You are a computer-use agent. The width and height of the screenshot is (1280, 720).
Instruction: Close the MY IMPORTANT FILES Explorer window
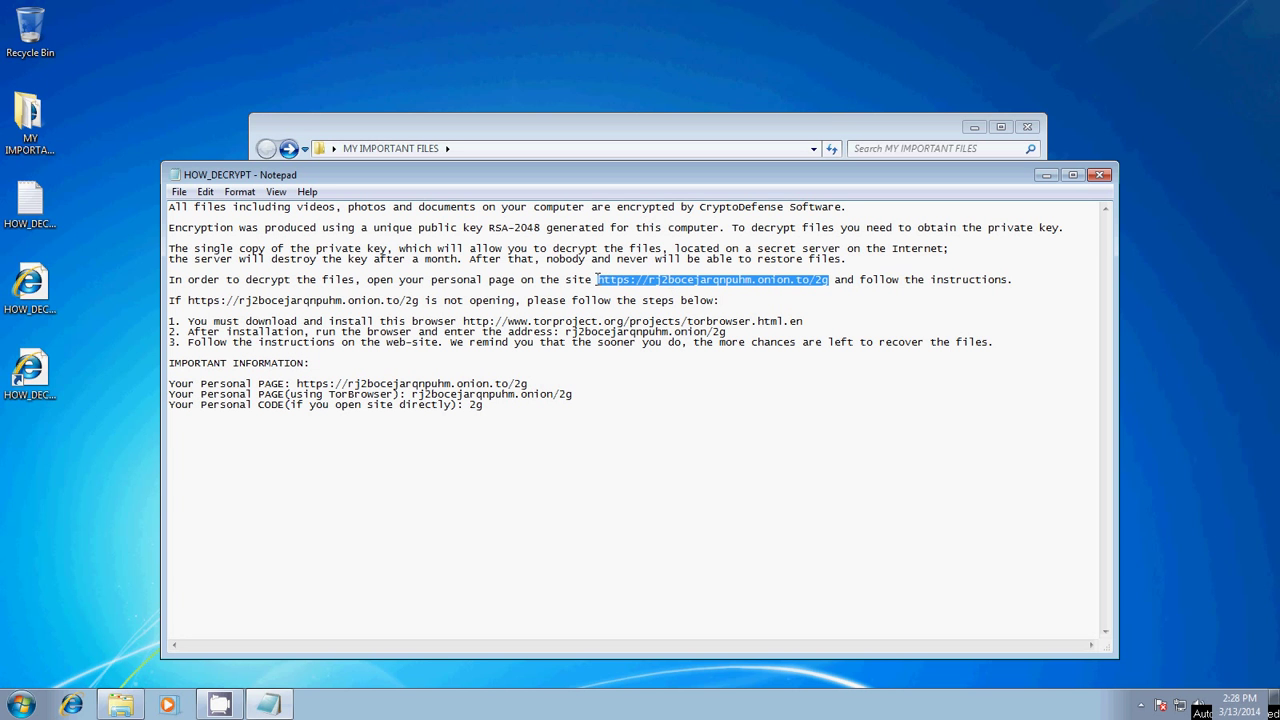click(x=1027, y=127)
